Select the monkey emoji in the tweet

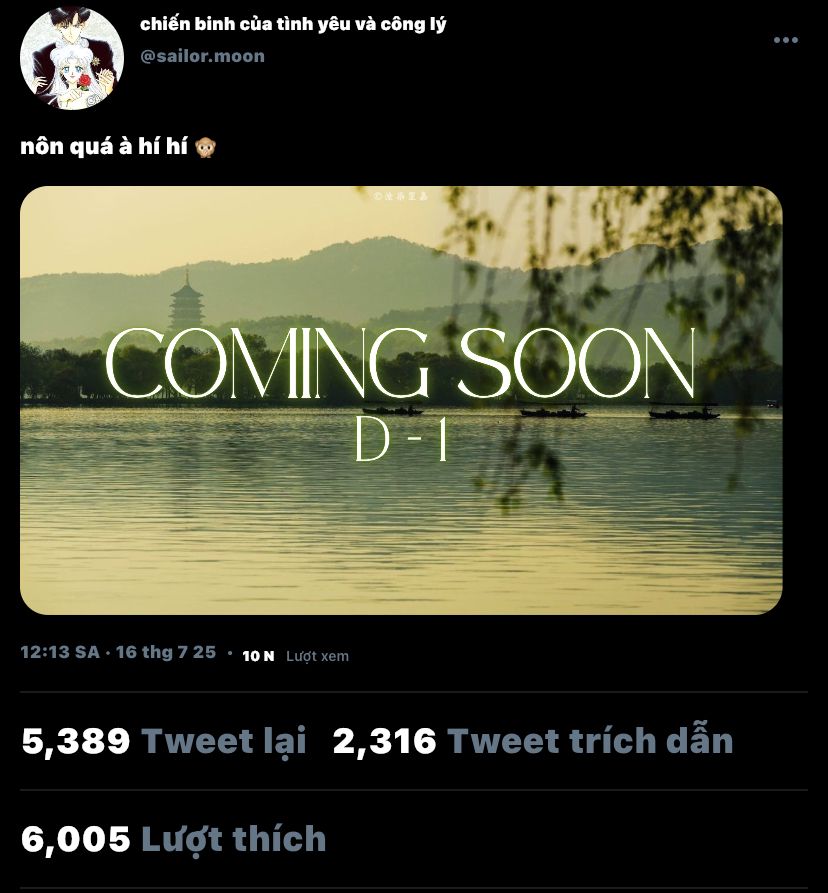[205, 148]
